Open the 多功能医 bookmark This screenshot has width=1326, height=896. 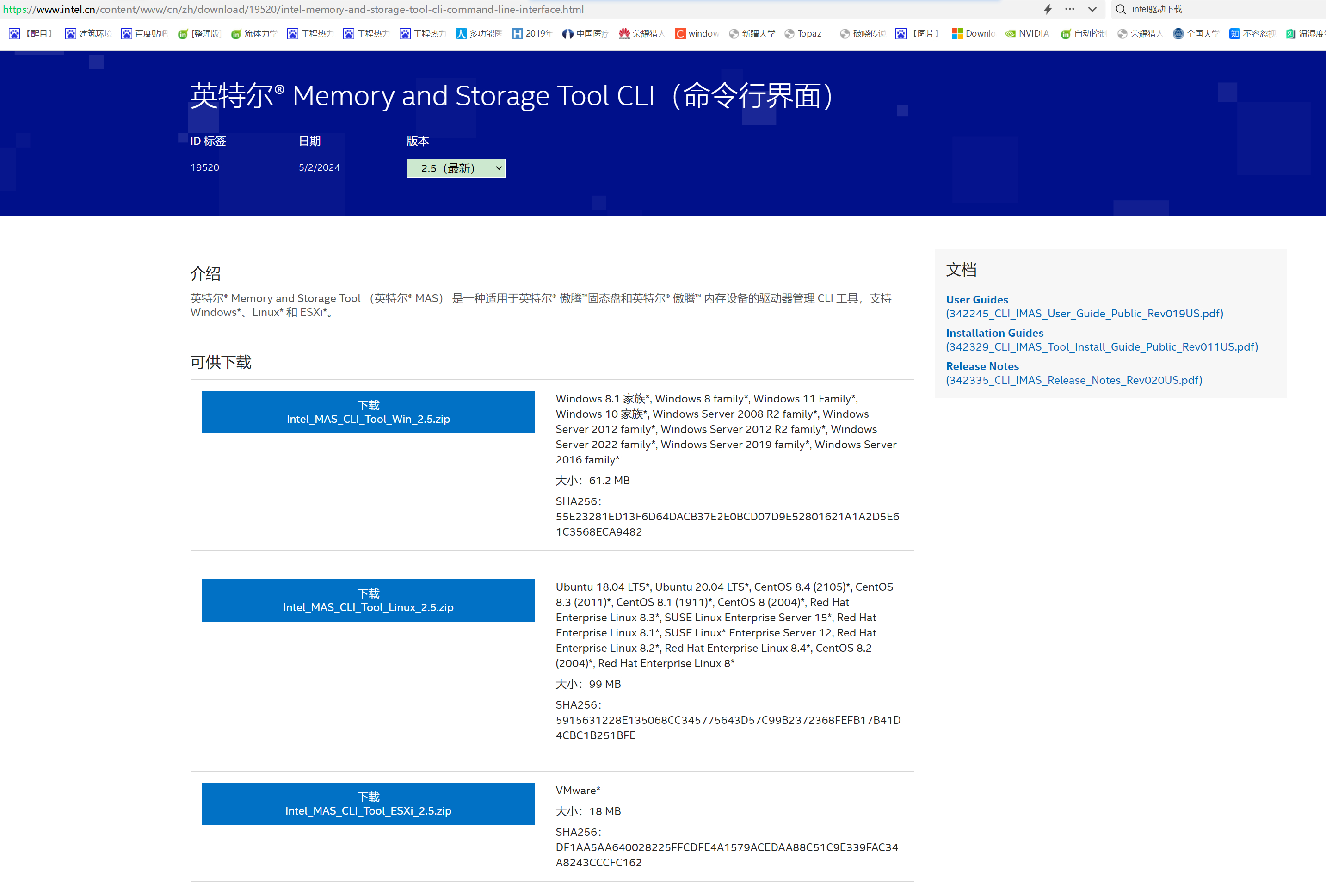point(479,34)
